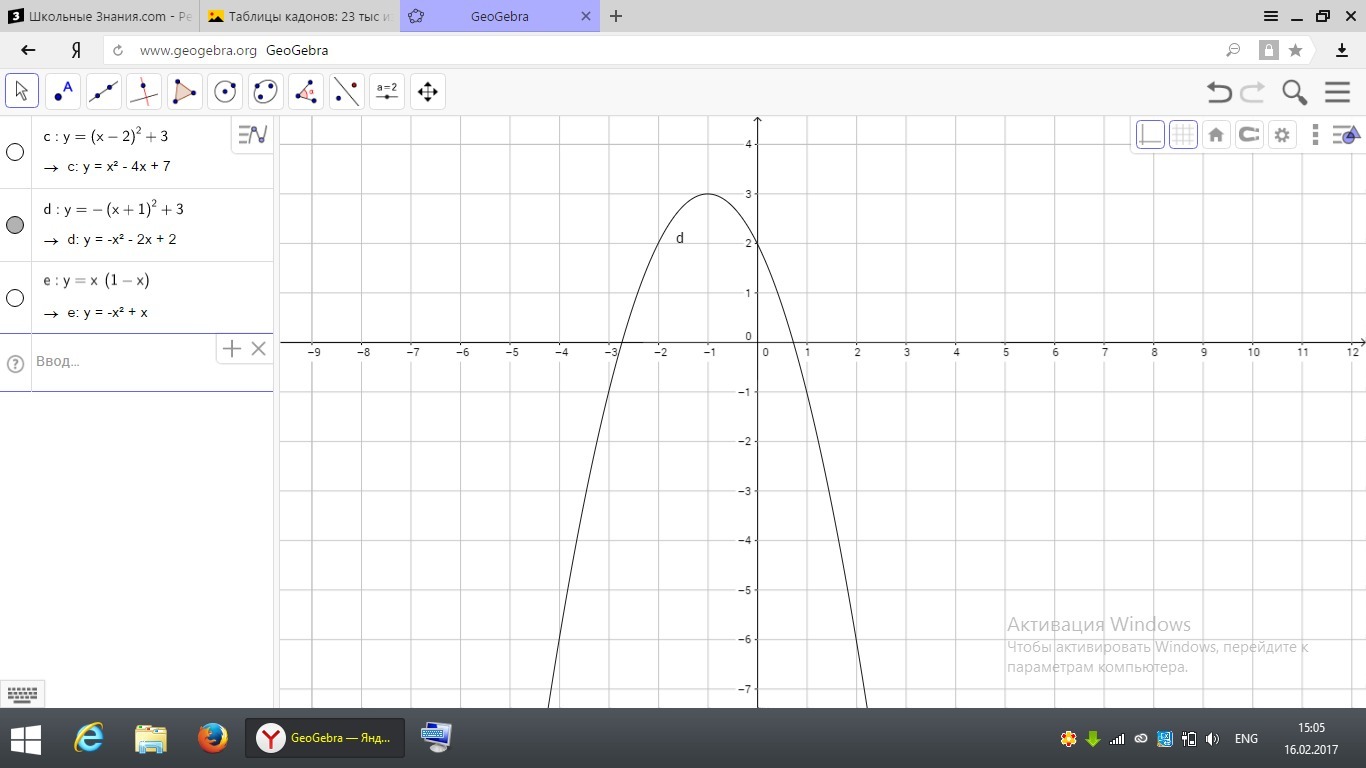Viewport: 1366px width, 768px height.
Task: Click label d on the parabola
Action: pyautogui.click(x=680, y=238)
